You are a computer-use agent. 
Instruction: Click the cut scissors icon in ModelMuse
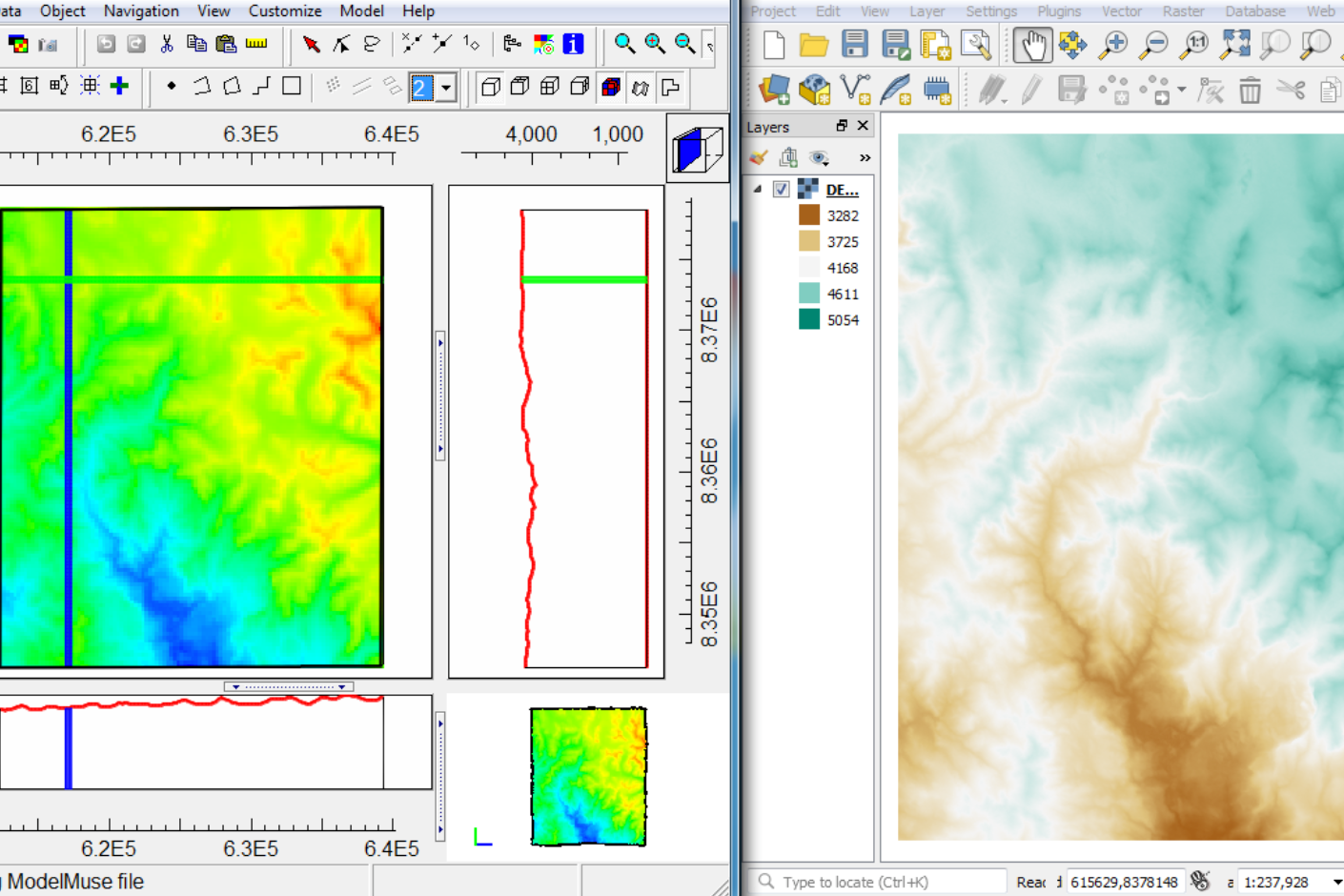click(x=167, y=44)
